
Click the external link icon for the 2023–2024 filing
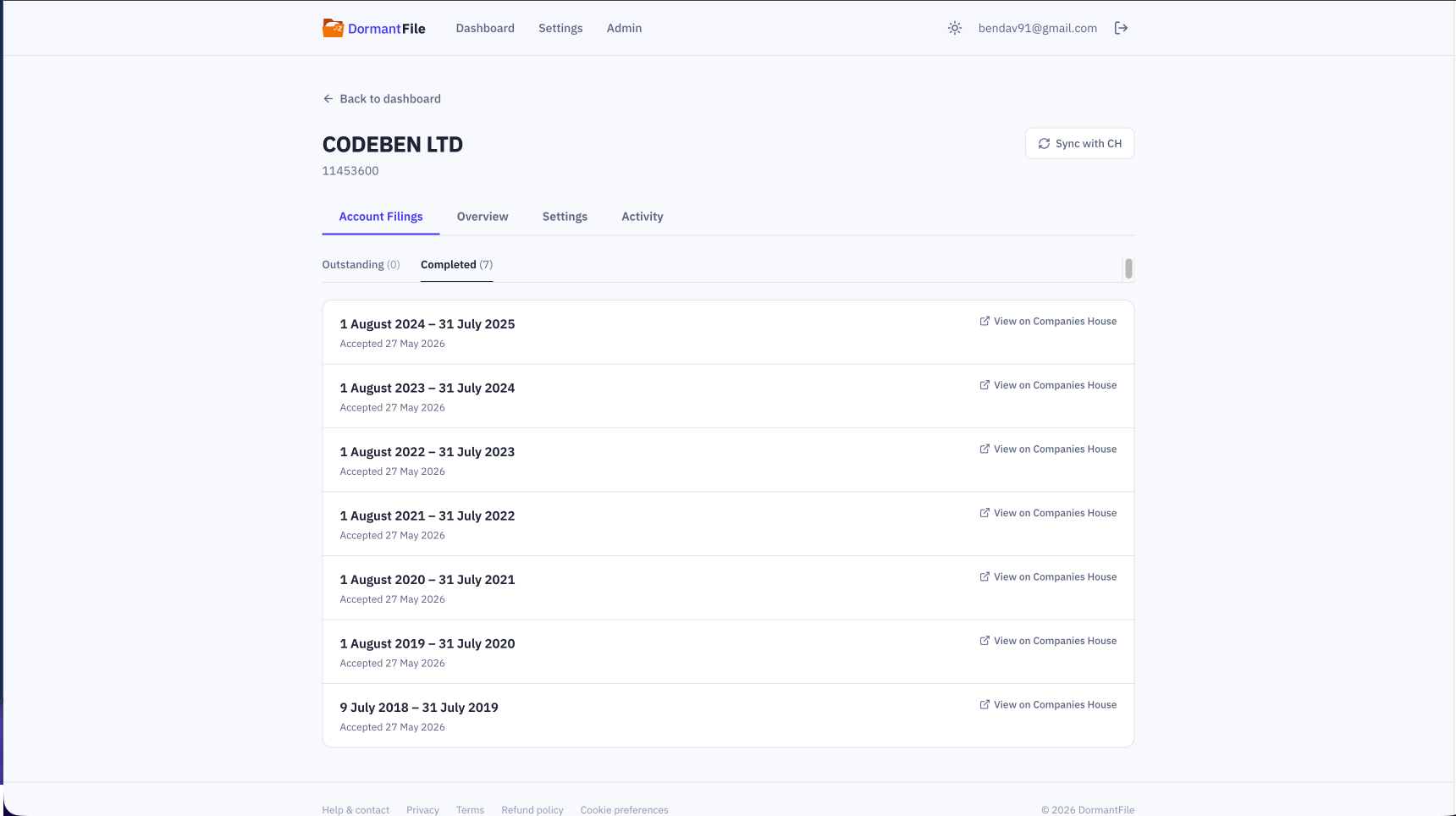984,385
